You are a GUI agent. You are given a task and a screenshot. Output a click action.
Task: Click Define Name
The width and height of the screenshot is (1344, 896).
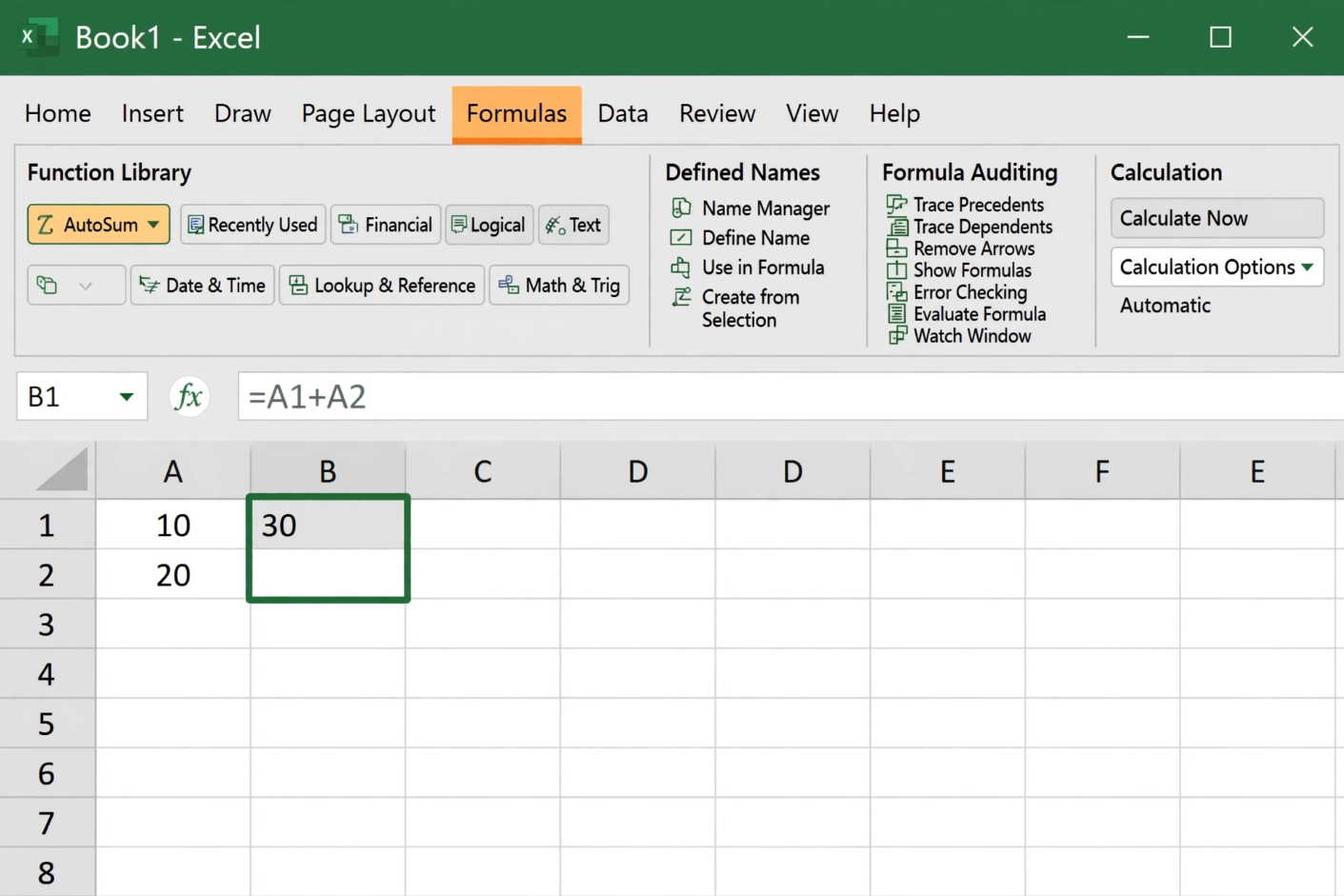(741, 238)
